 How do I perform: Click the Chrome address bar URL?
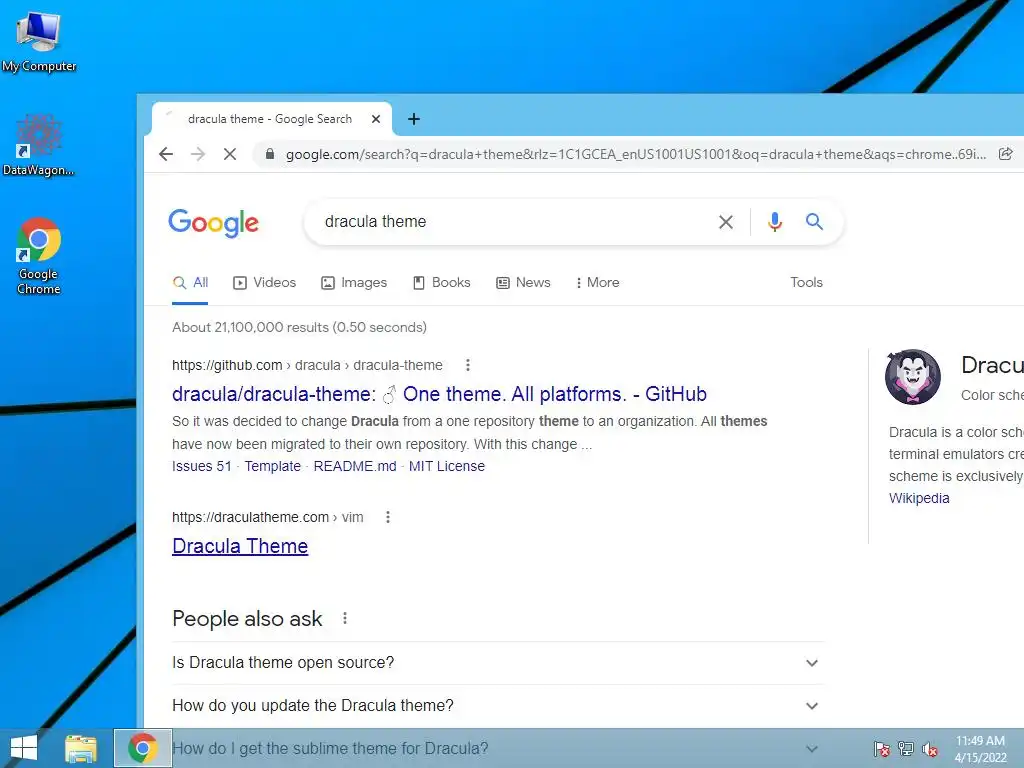(635, 155)
